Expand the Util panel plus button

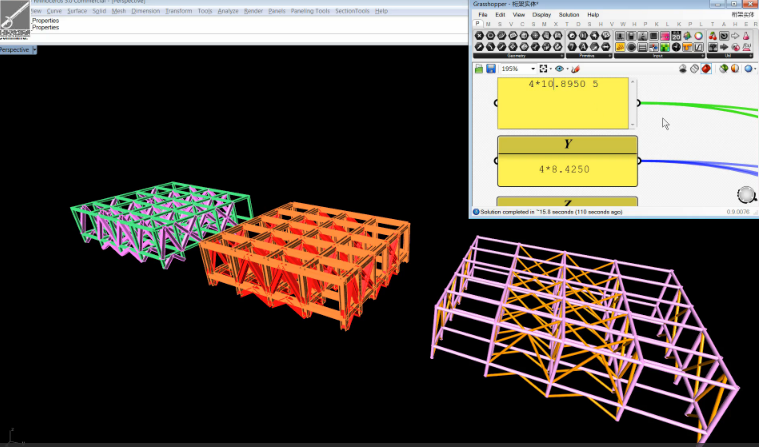point(751,56)
